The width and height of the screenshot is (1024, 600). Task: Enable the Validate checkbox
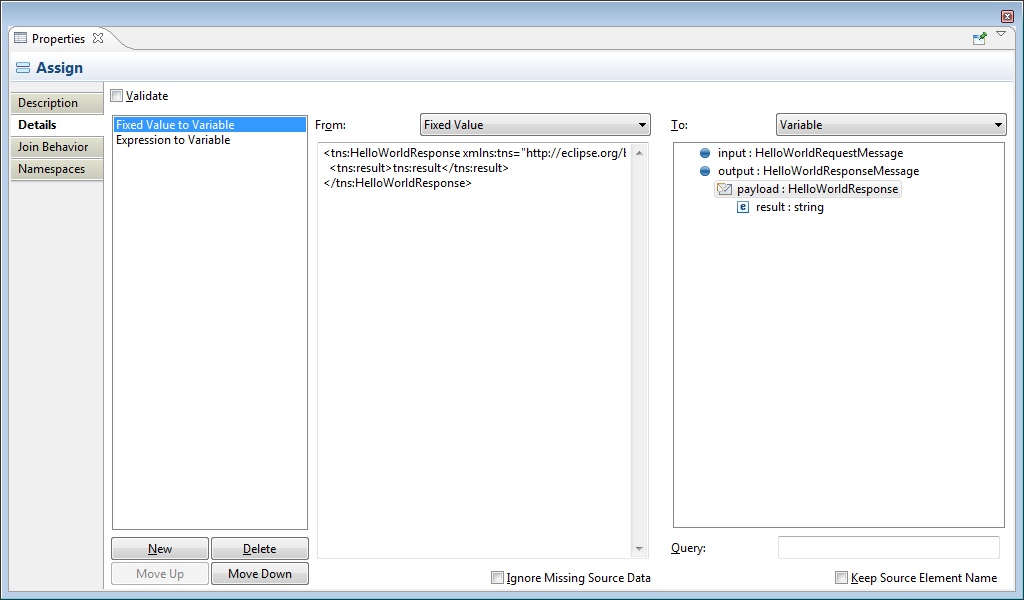117,96
